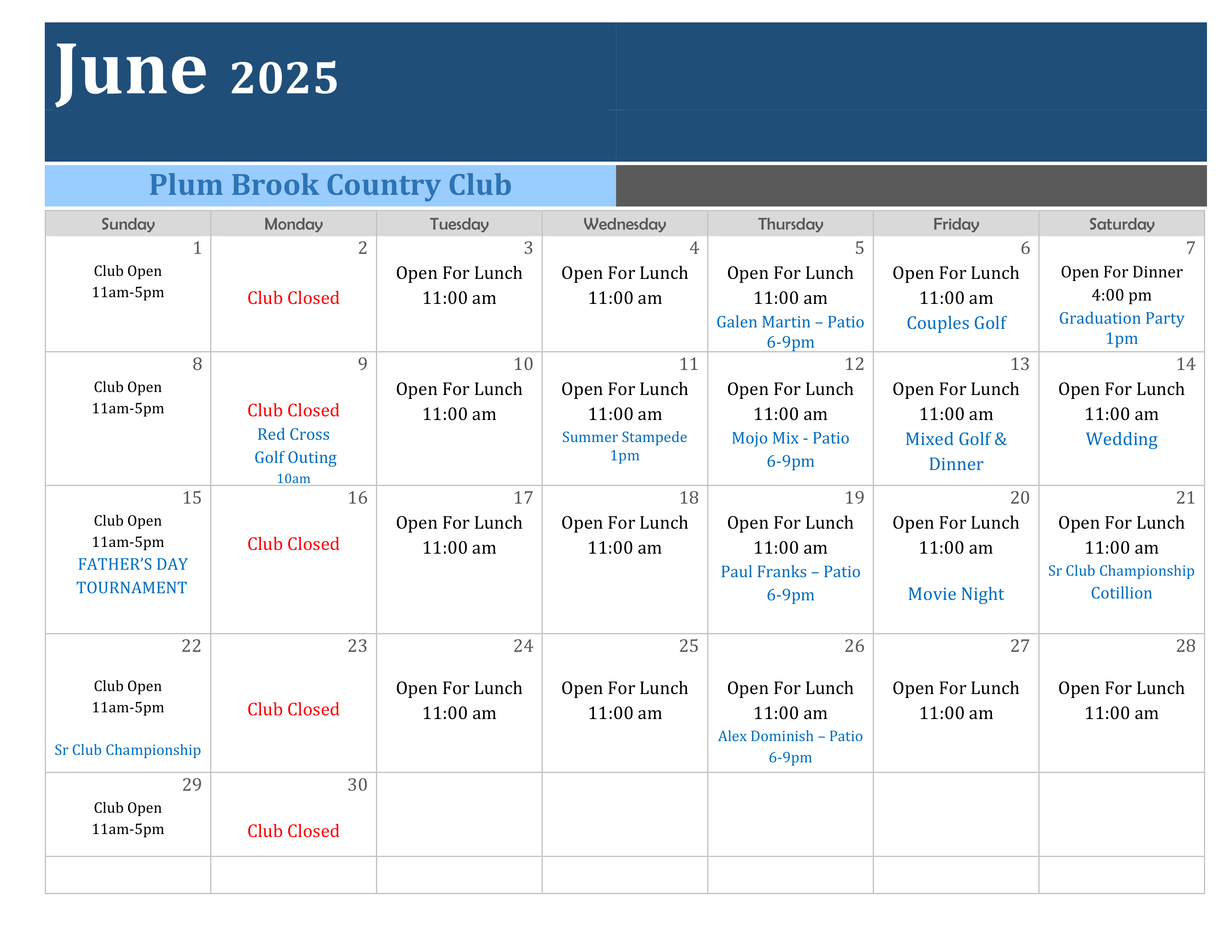Select the Saturday column header

coord(1121,224)
